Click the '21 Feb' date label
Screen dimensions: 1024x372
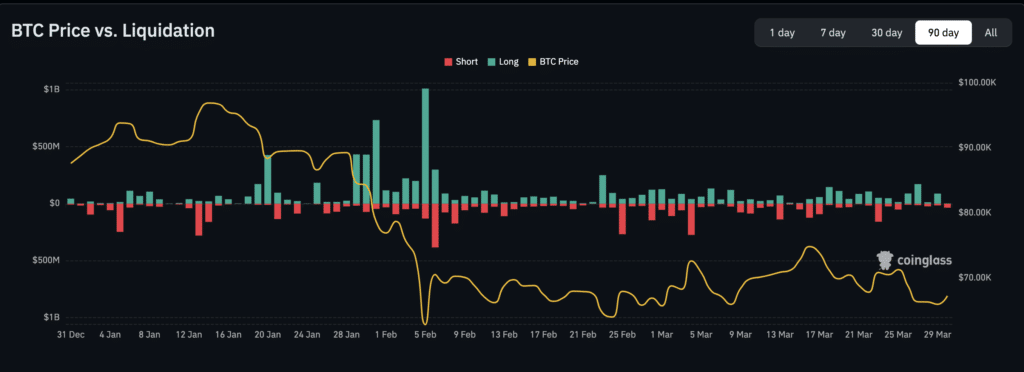click(x=583, y=334)
